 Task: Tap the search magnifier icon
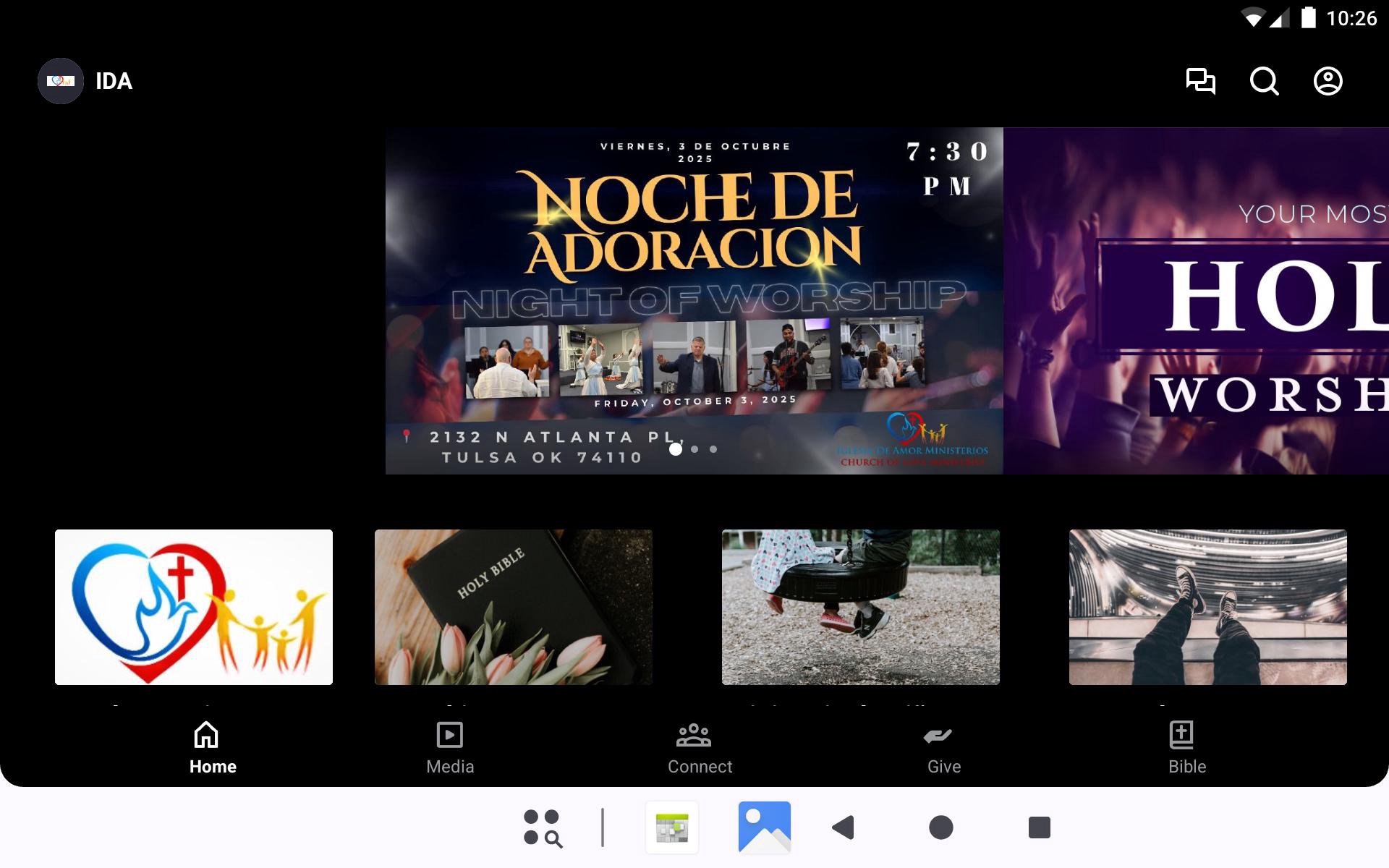(x=1264, y=81)
